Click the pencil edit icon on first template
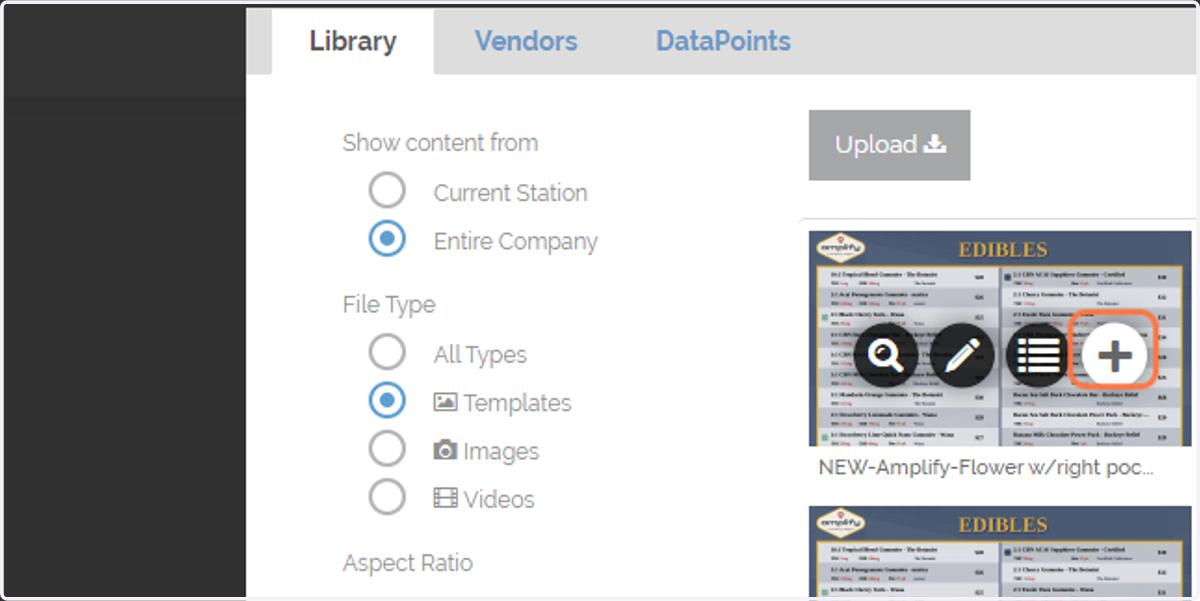 click(x=962, y=355)
